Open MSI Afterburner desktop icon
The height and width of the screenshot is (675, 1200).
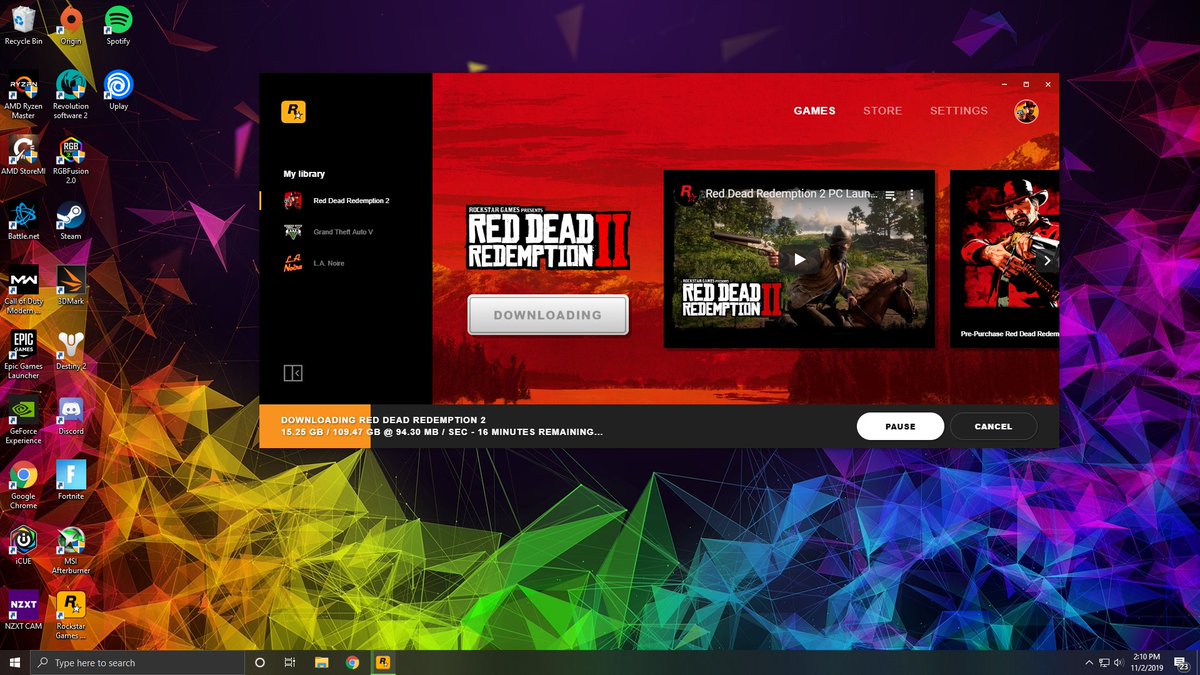[70, 550]
